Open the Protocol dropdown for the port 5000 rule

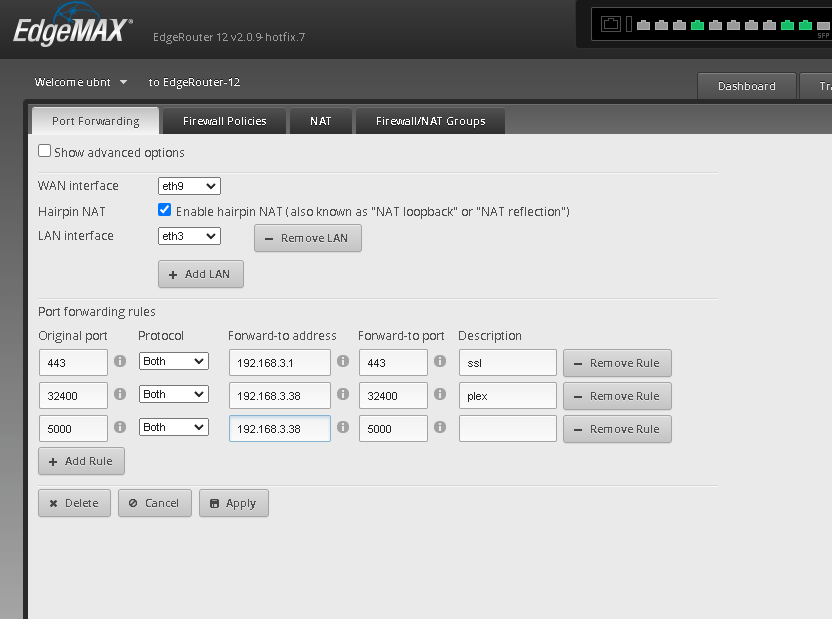tap(174, 427)
